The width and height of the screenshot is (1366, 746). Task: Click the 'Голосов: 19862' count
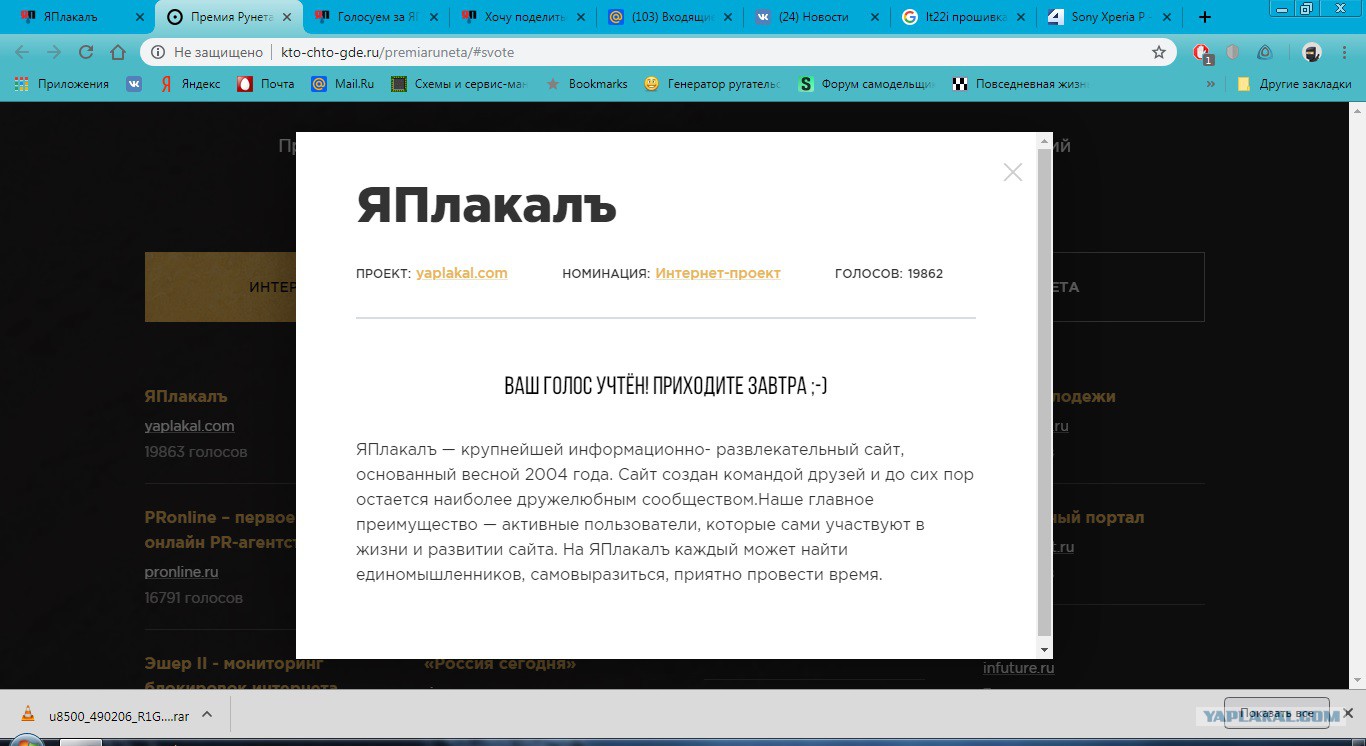(x=889, y=273)
